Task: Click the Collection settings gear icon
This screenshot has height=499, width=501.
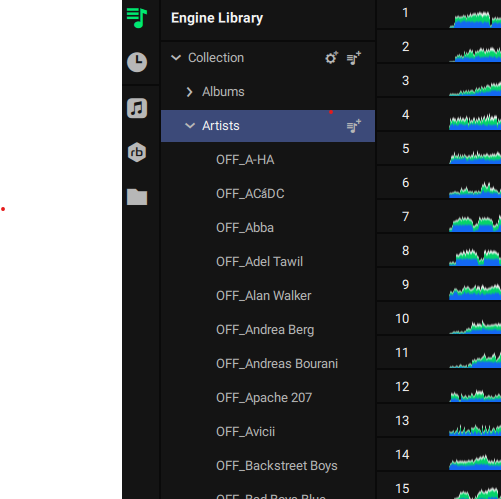Action: 332,58
